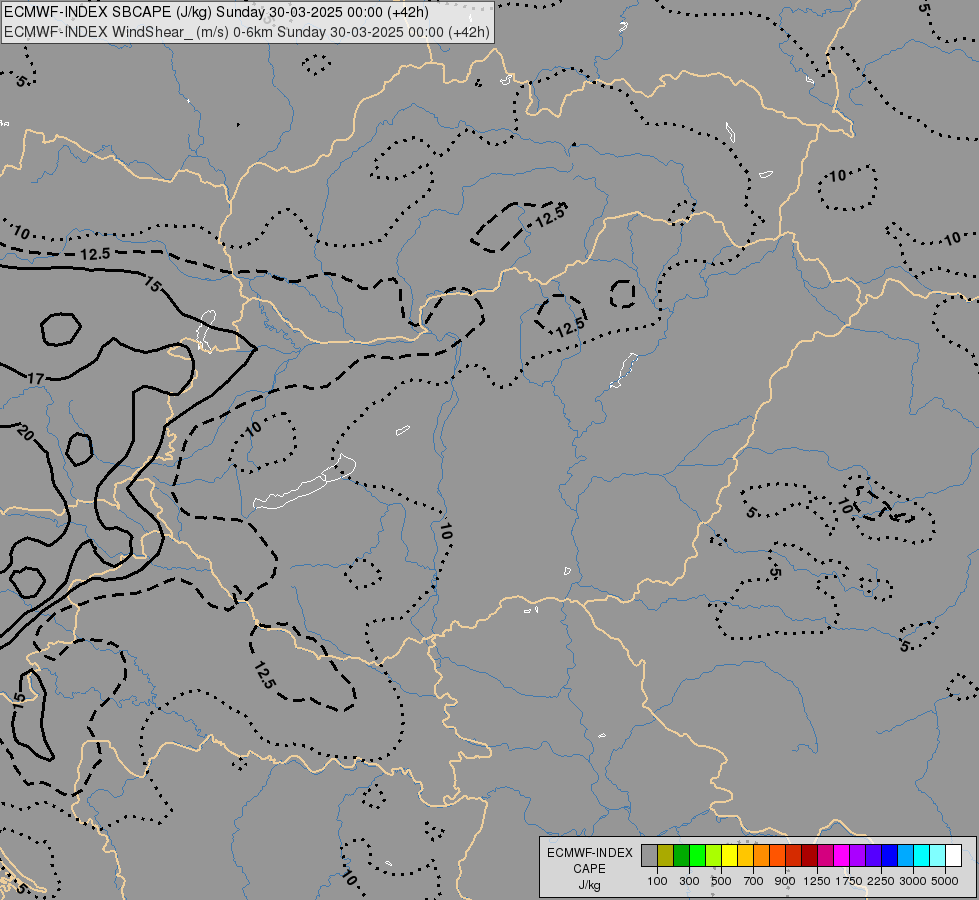This screenshot has height=900, width=979.
Task: Pick the pure yellow legend swatch
Action: [729, 855]
